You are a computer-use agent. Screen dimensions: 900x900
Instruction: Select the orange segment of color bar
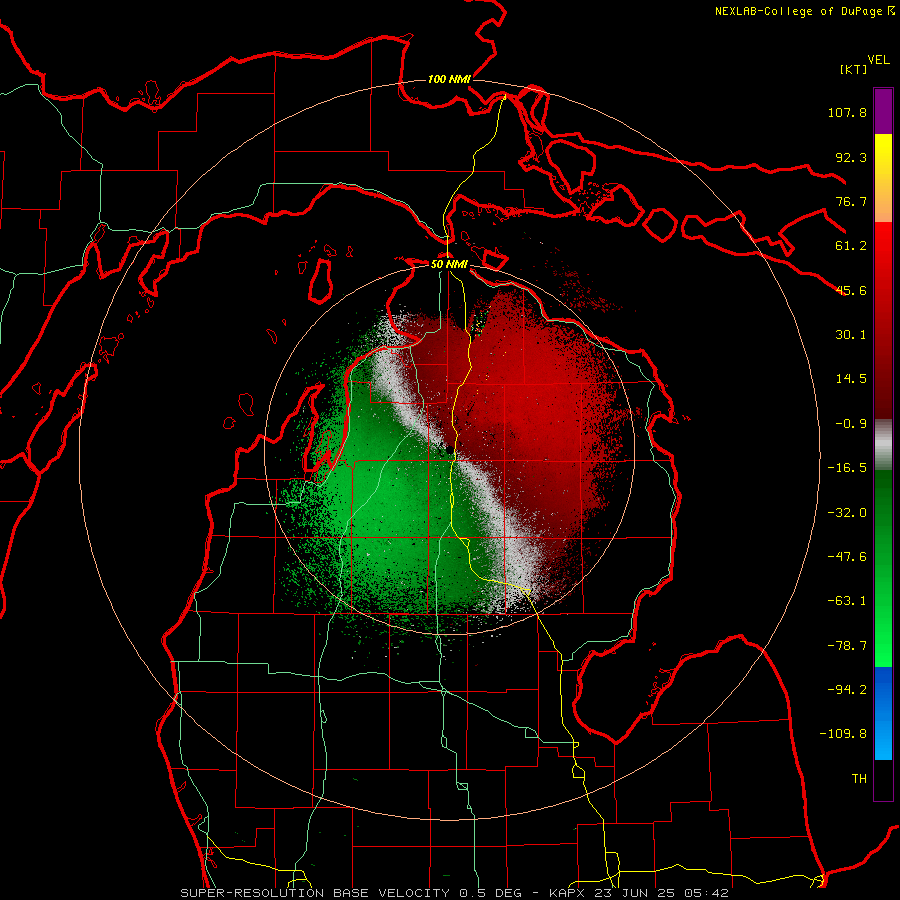pos(883,201)
